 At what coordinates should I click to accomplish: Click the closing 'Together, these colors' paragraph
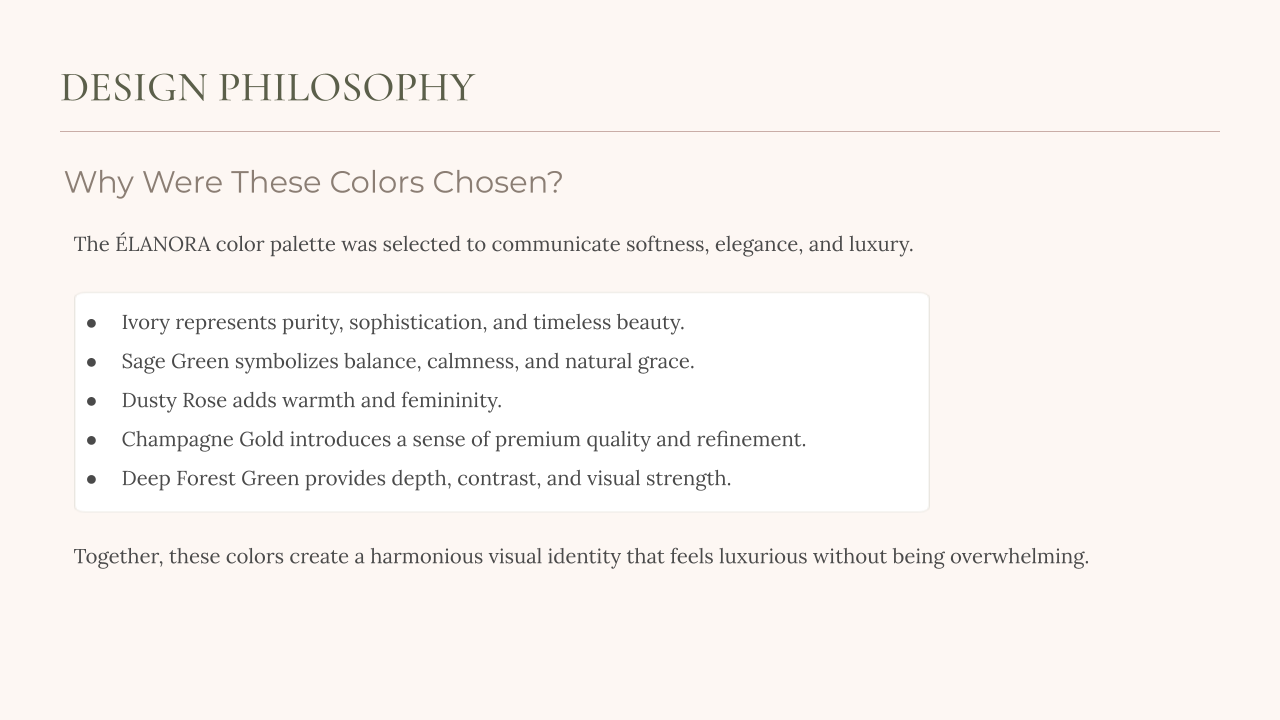[x=581, y=556]
